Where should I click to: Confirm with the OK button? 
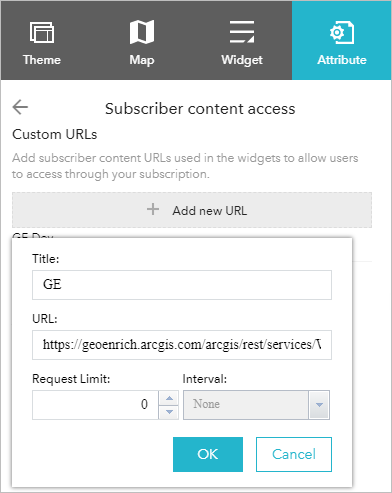[208, 454]
